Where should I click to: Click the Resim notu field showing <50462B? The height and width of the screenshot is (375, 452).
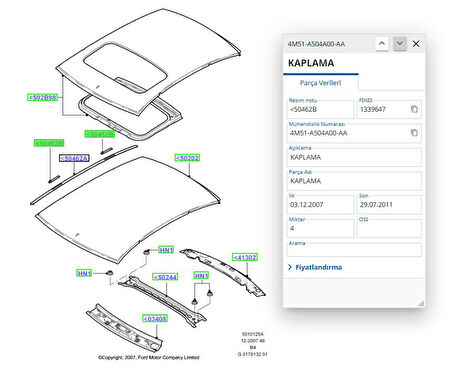pos(320,109)
